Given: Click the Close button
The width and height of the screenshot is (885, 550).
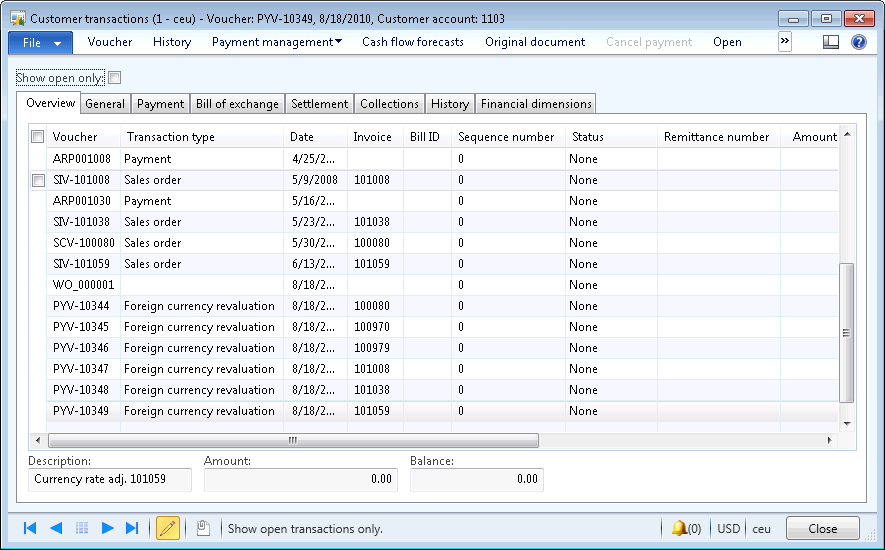Looking at the screenshot, I should click(x=822, y=529).
